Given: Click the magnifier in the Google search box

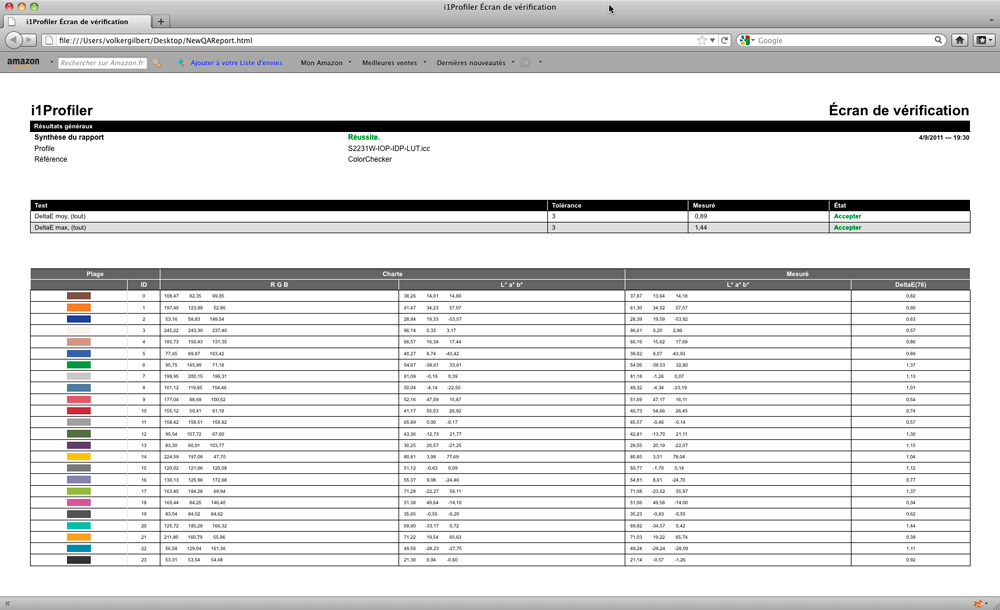Looking at the screenshot, I should tap(938, 40).
